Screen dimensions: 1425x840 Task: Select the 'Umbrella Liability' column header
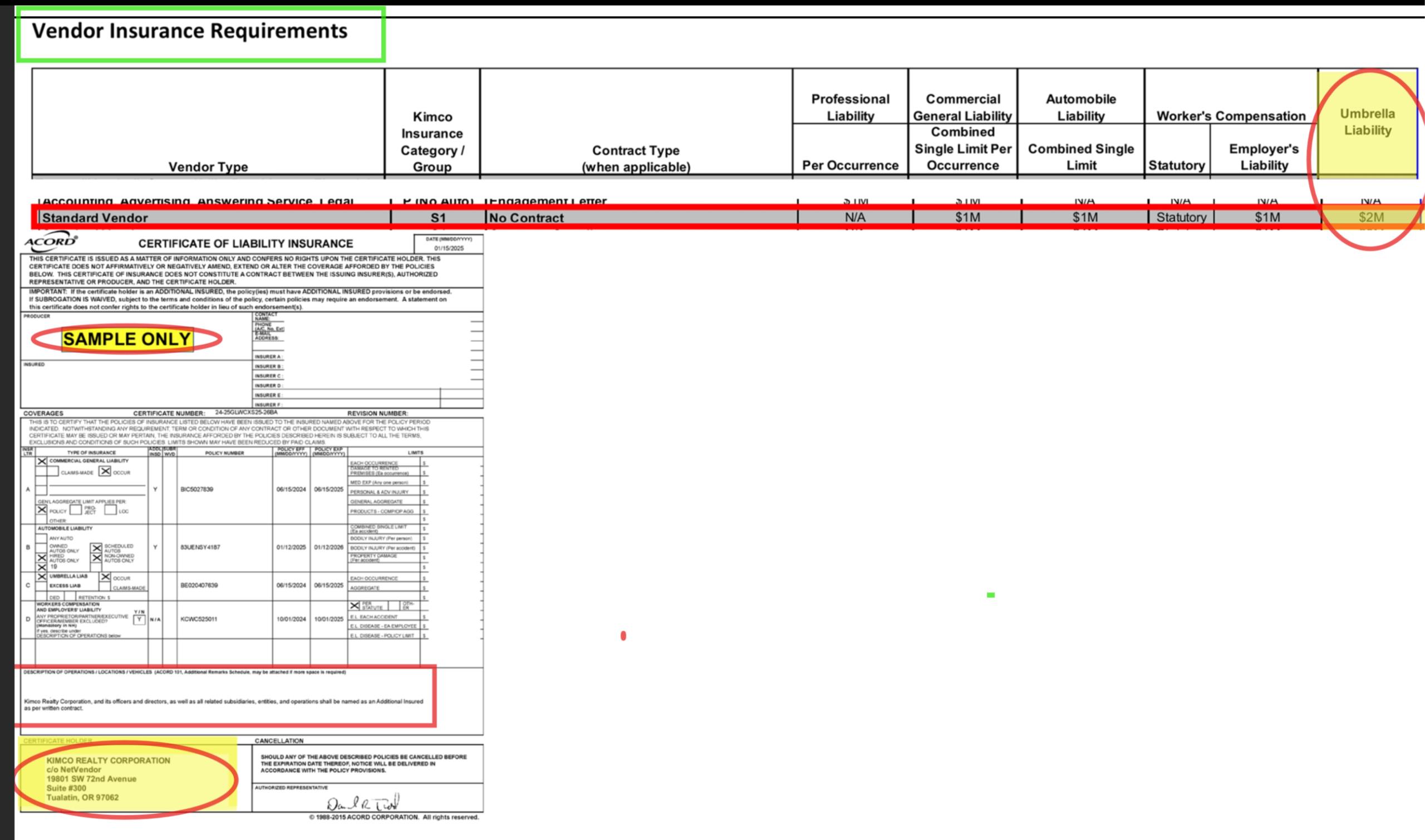click(1367, 122)
